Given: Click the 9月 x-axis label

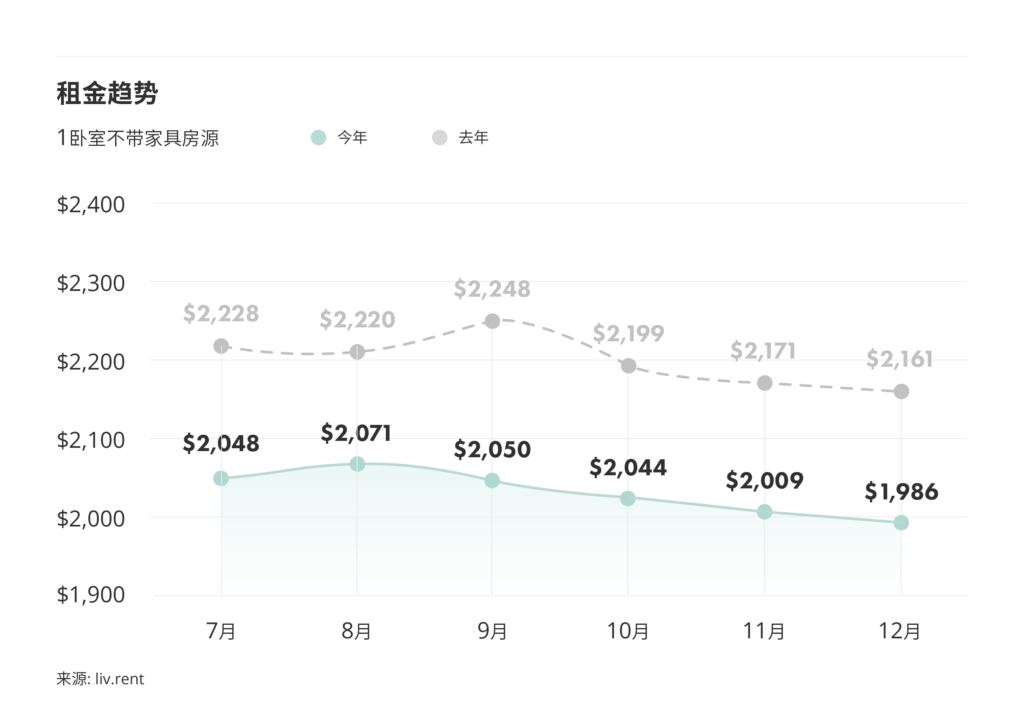Looking at the screenshot, I should coord(492,631).
